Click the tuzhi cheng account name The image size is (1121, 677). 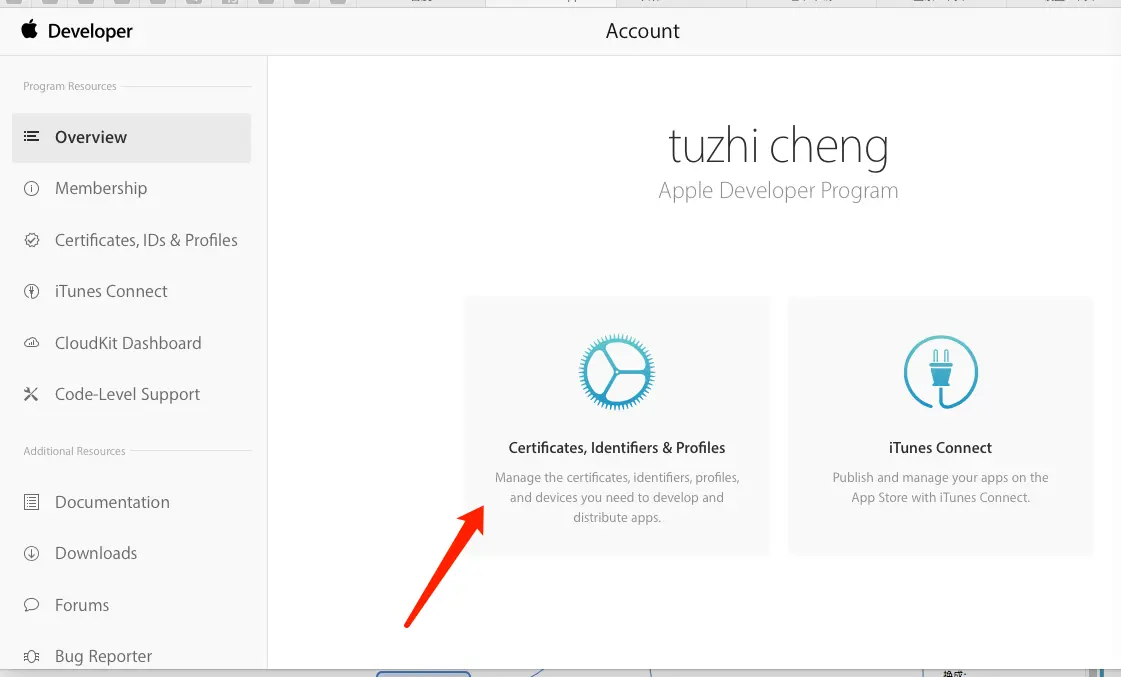[779, 146]
